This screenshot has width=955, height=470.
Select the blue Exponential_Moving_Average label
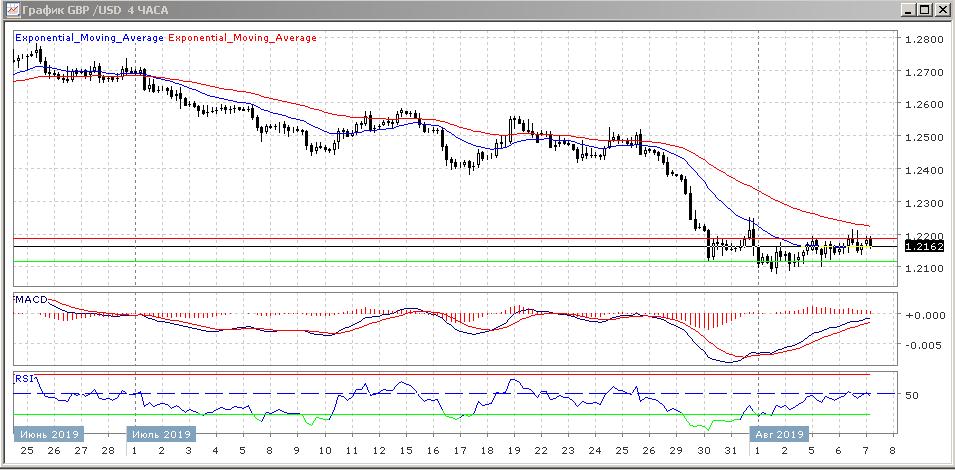click(x=89, y=38)
